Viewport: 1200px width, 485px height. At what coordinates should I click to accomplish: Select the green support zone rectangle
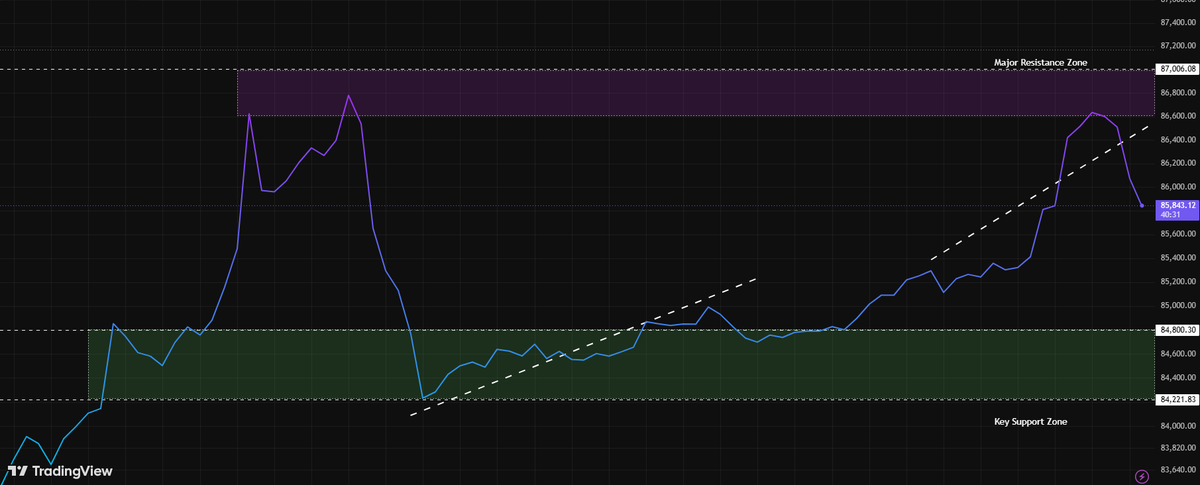621,364
